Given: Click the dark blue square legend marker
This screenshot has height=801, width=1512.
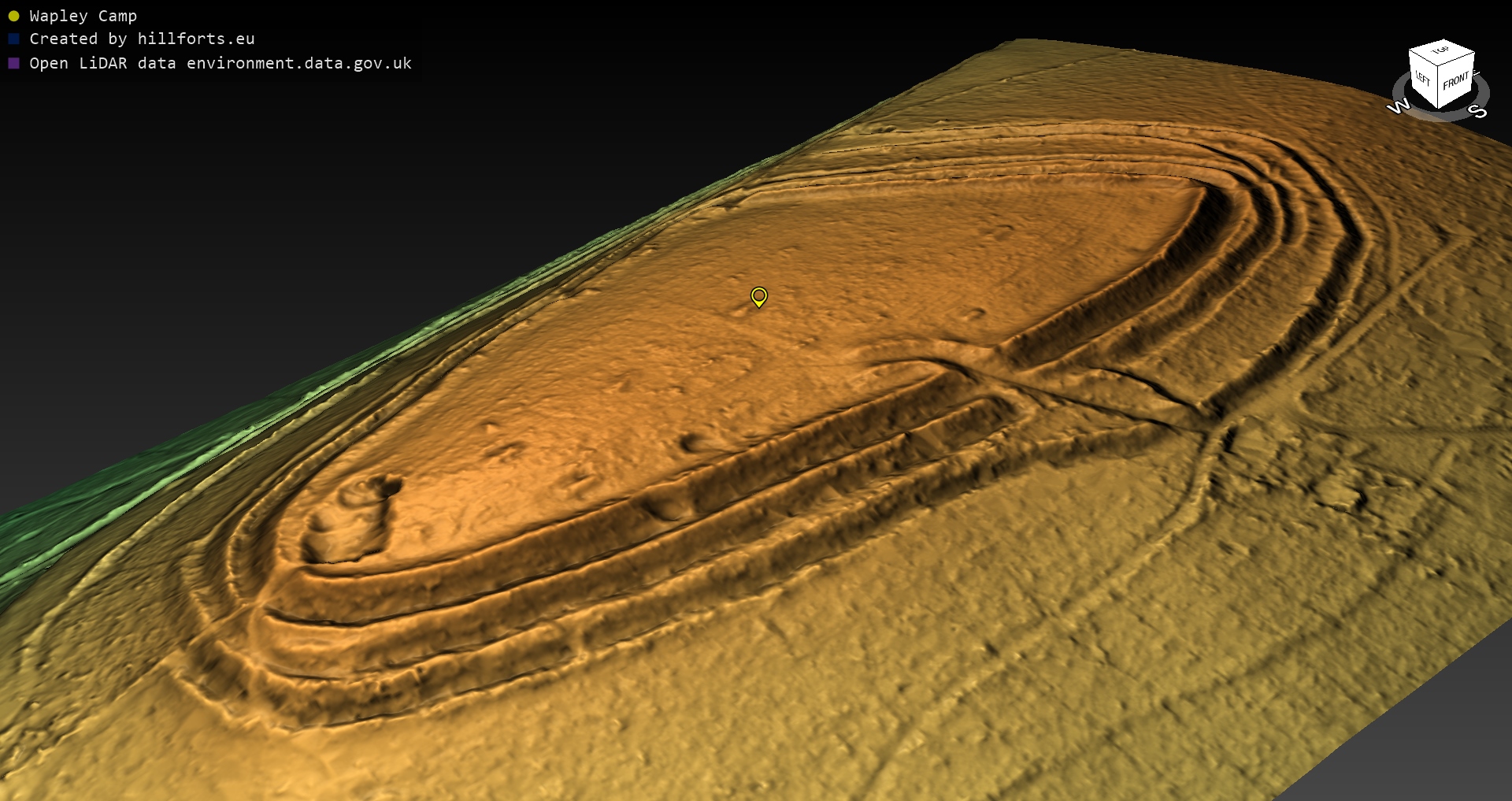Looking at the screenshot, I should tap(13, 39).
